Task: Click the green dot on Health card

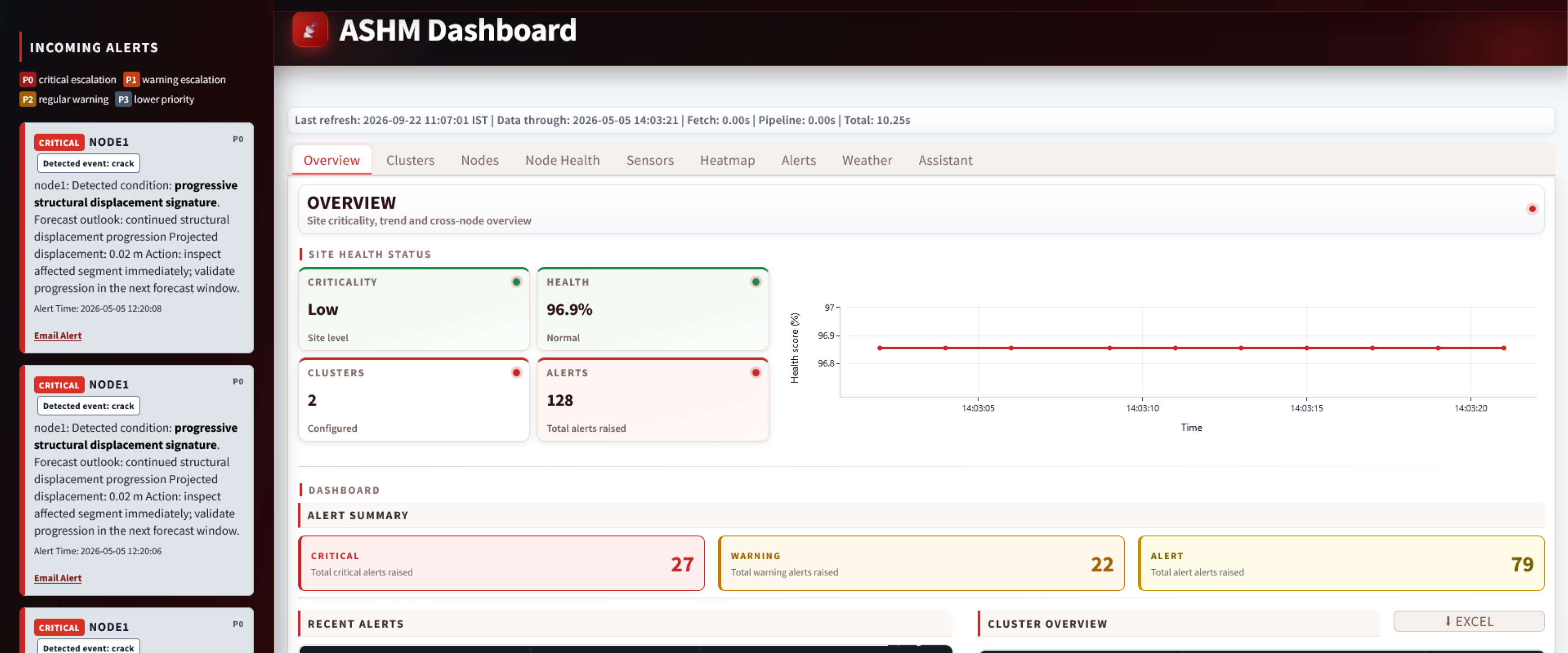Action: pyautogui.click(x=755, y=282)
